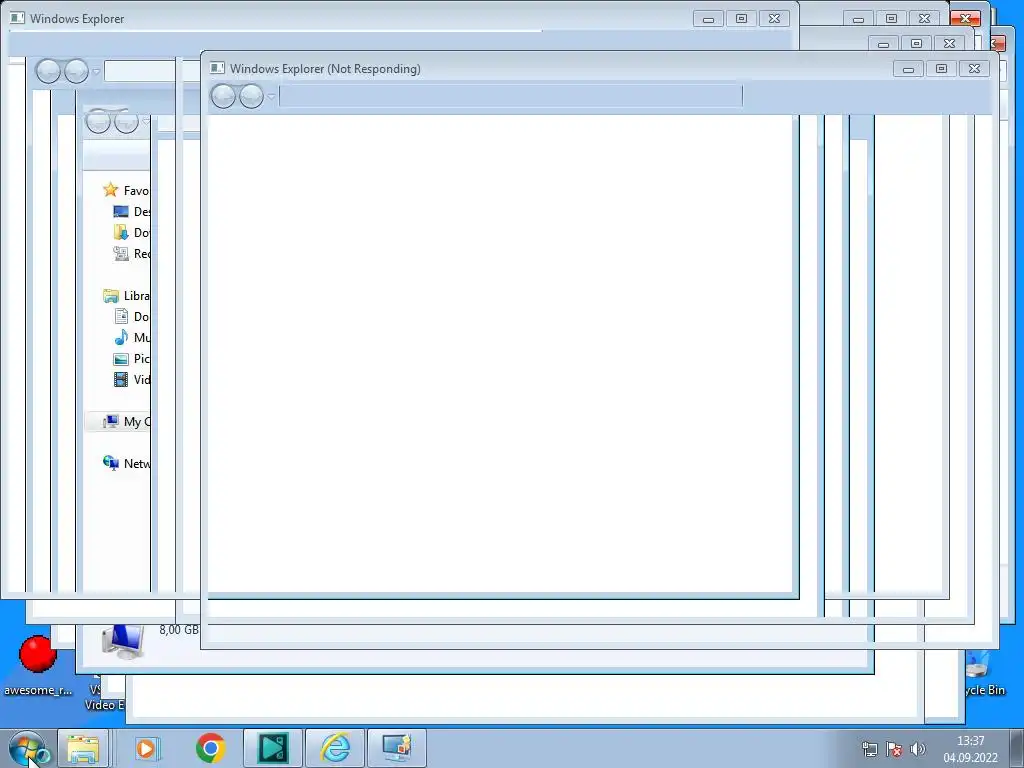
Task: Click Show Desktop button at taskbar end
Action: [x=1016, y=748]
